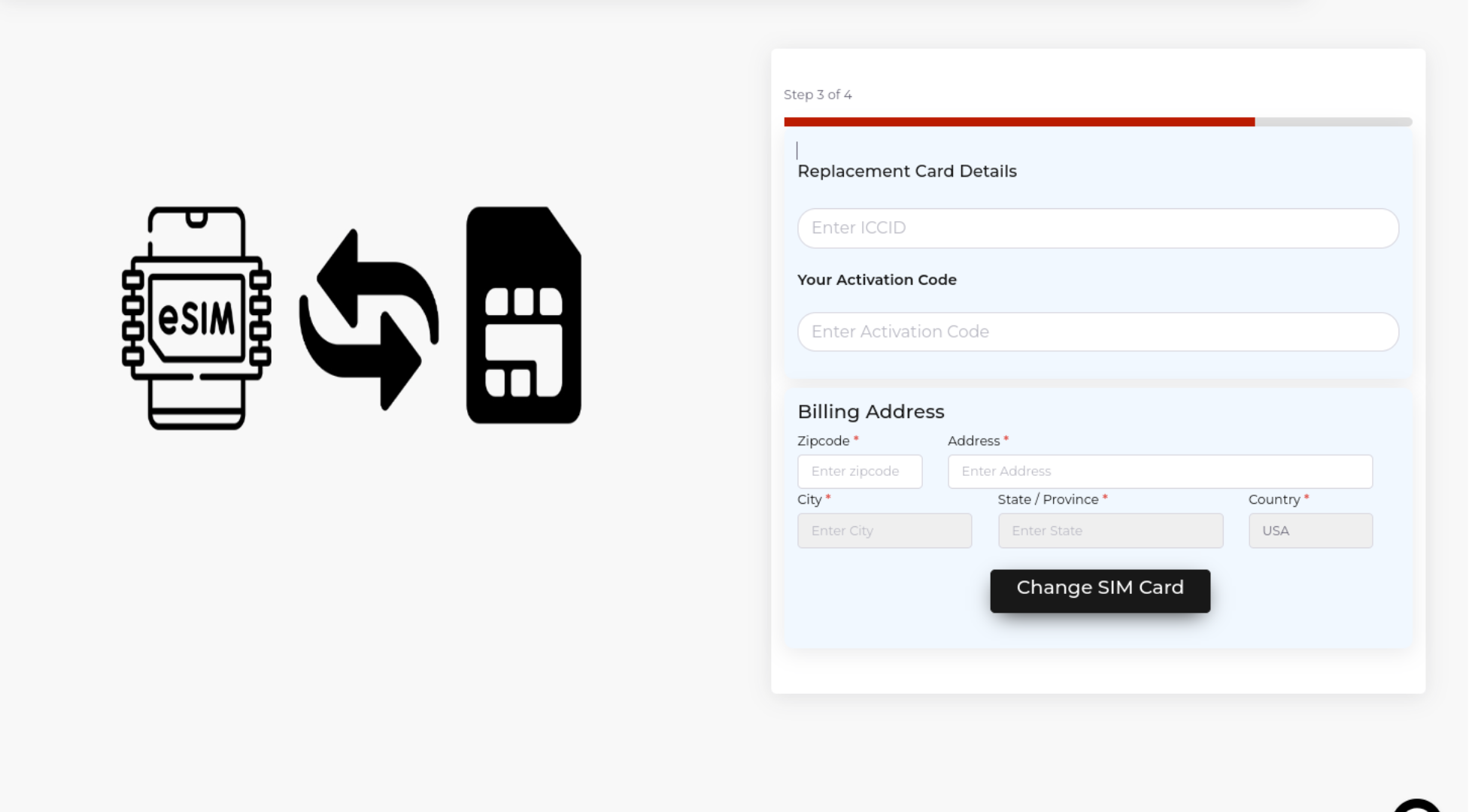Click the Enter State field
The height and width of the screenshot is (812, 1475).
[x=1109, y=531]
